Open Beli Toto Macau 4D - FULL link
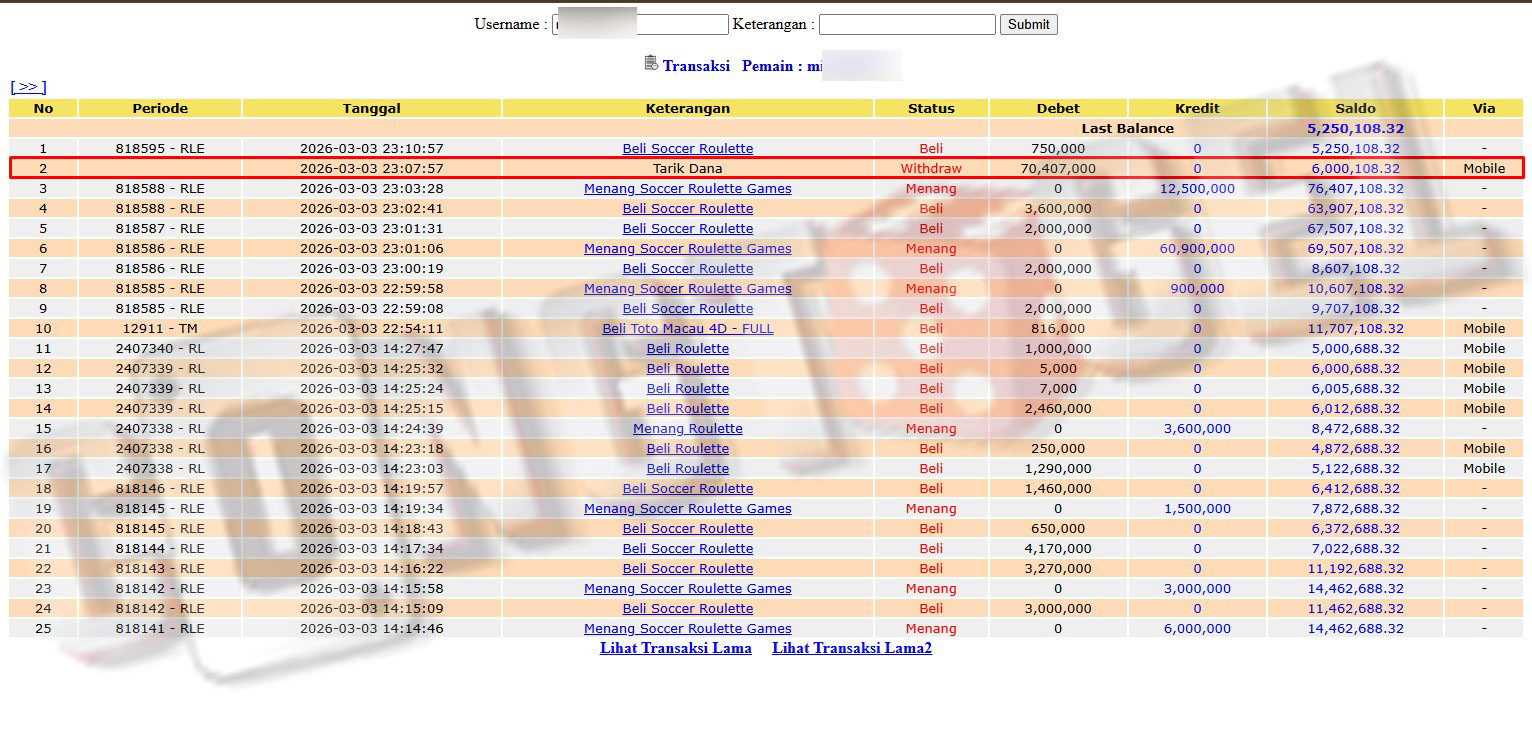 click(x=687, y=328)
